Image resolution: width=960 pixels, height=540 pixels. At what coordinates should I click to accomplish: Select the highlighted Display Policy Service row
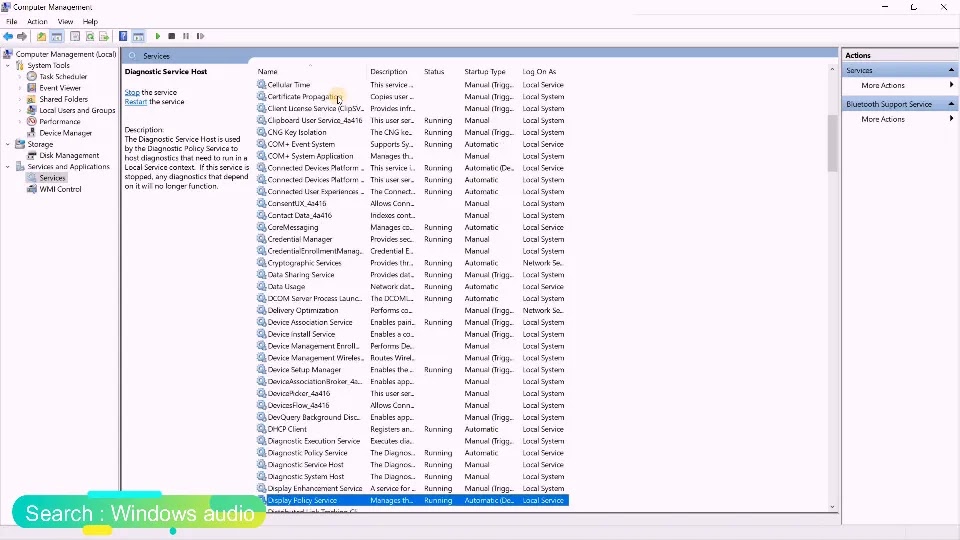[x=413, y=500]
